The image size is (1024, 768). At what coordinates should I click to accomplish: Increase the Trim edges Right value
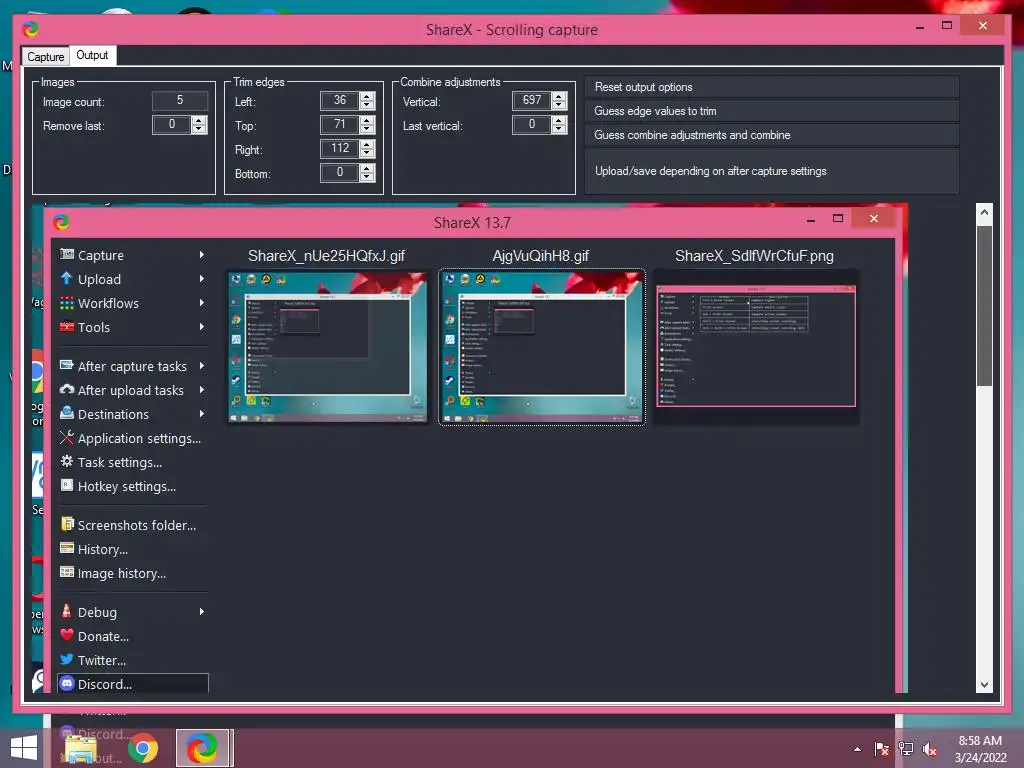click(x=367, y=144)
